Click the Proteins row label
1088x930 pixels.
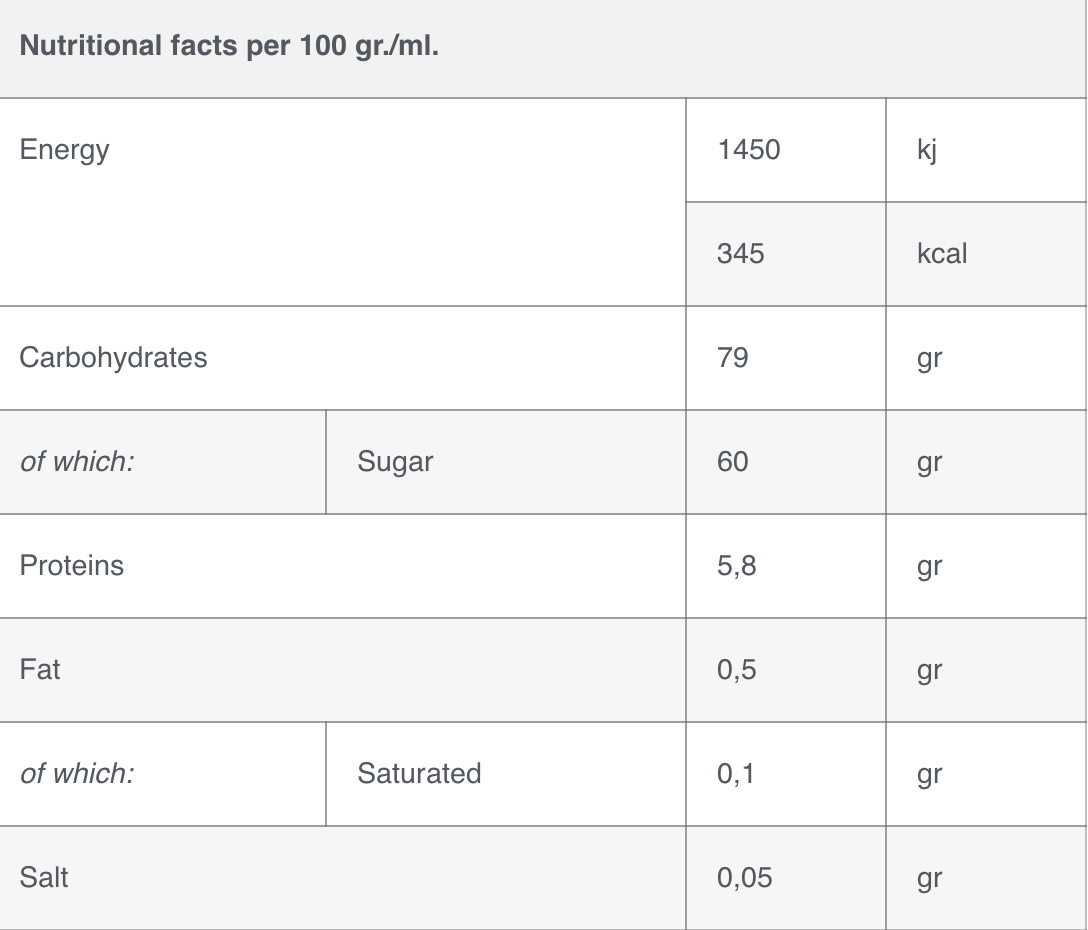71,566
